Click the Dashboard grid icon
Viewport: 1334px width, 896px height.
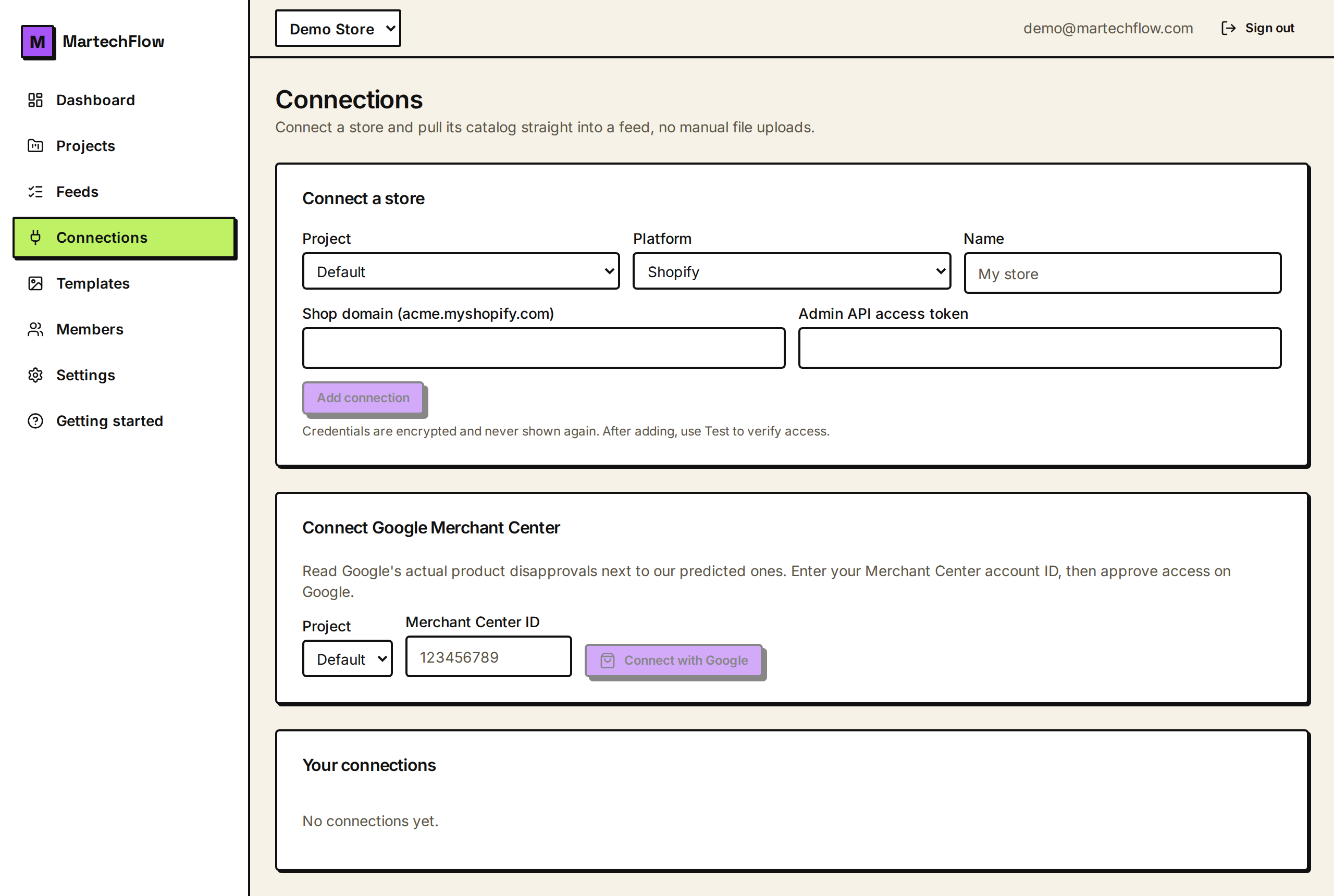tap(35, 100)
